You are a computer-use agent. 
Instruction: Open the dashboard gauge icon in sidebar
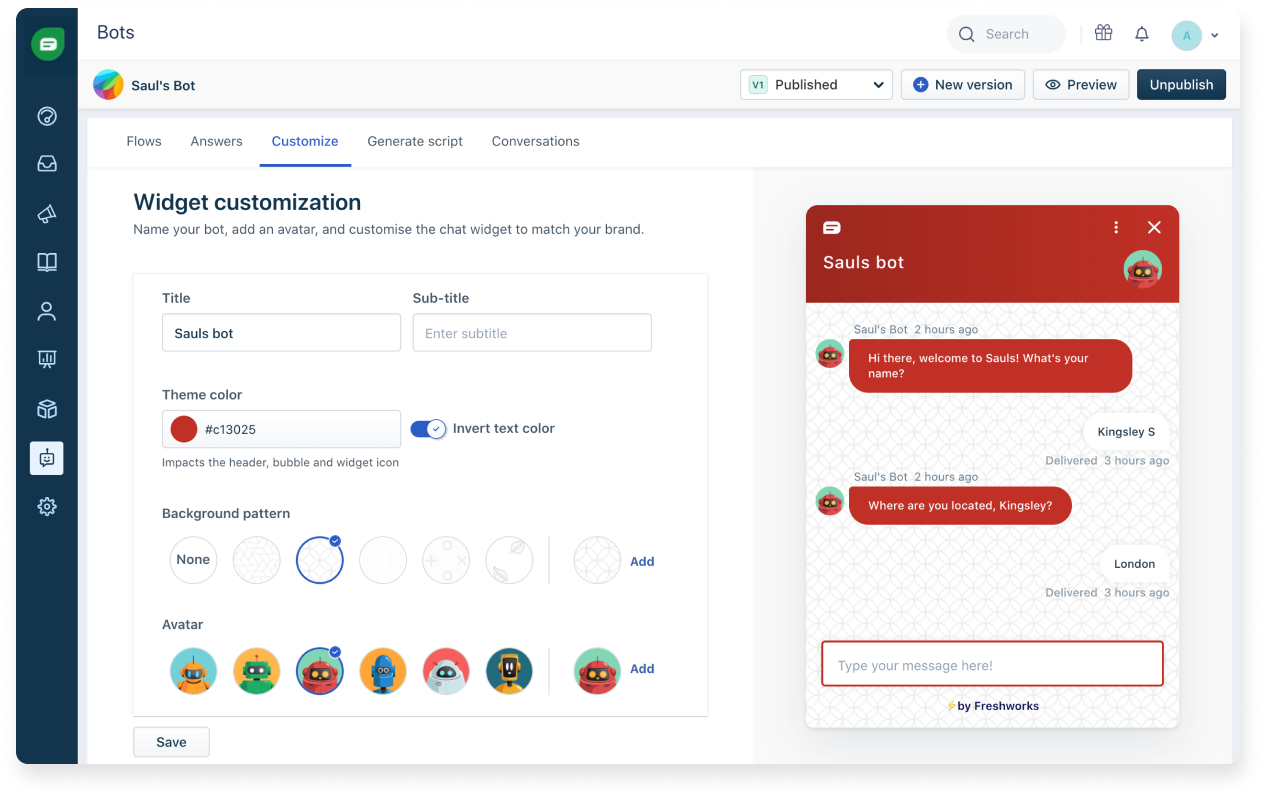(47, 116)
